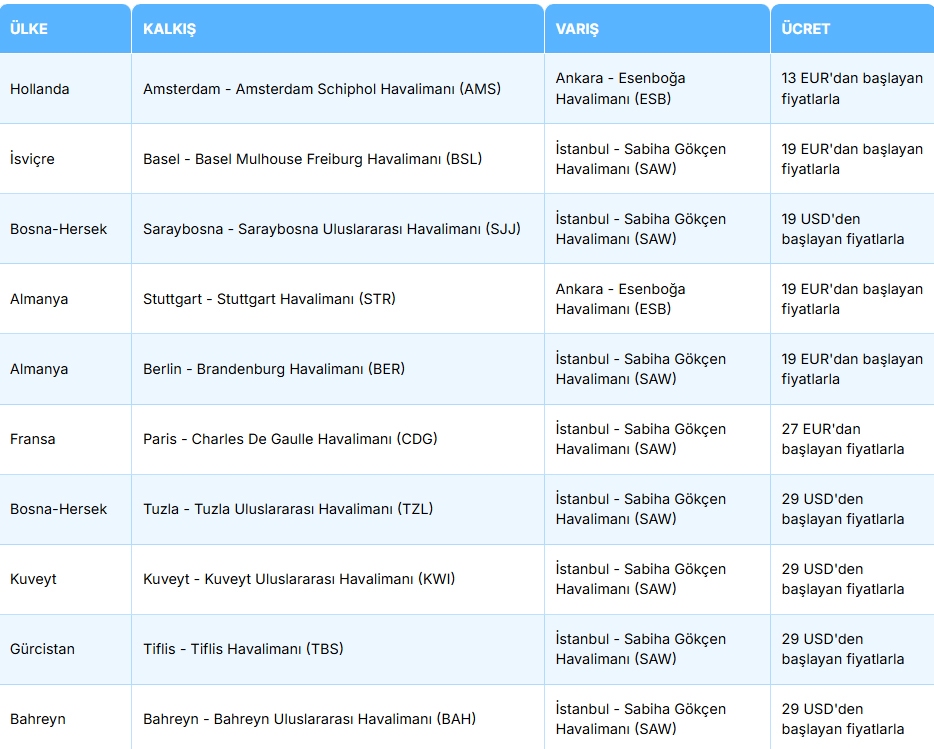This screenshot has height=749, width=934.
Task: Click the ÜCRET column header
Action: point(806,29)
